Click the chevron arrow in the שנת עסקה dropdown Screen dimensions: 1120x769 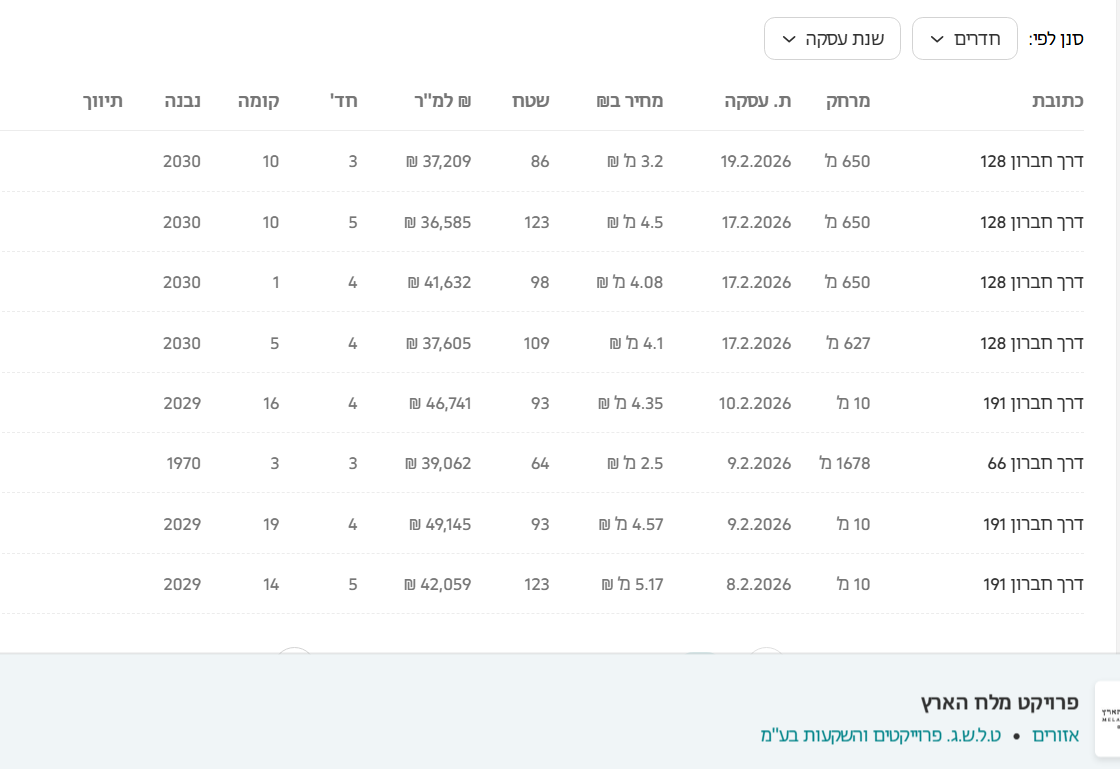coord(789,39)
